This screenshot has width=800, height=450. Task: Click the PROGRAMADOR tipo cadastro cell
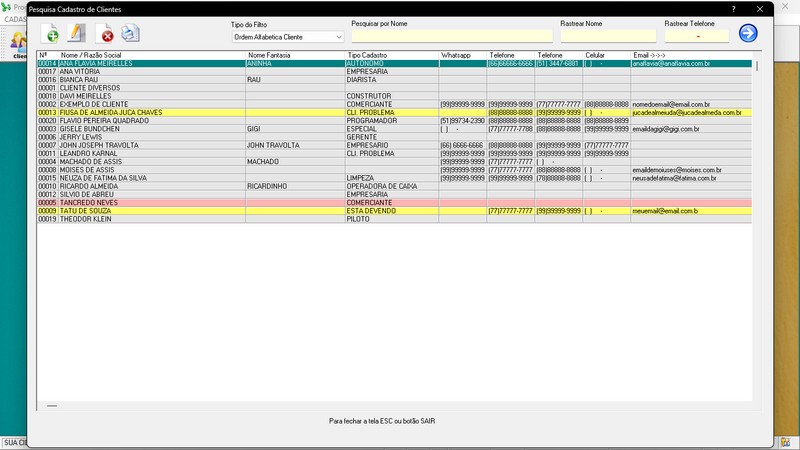(x=392, y=120)
